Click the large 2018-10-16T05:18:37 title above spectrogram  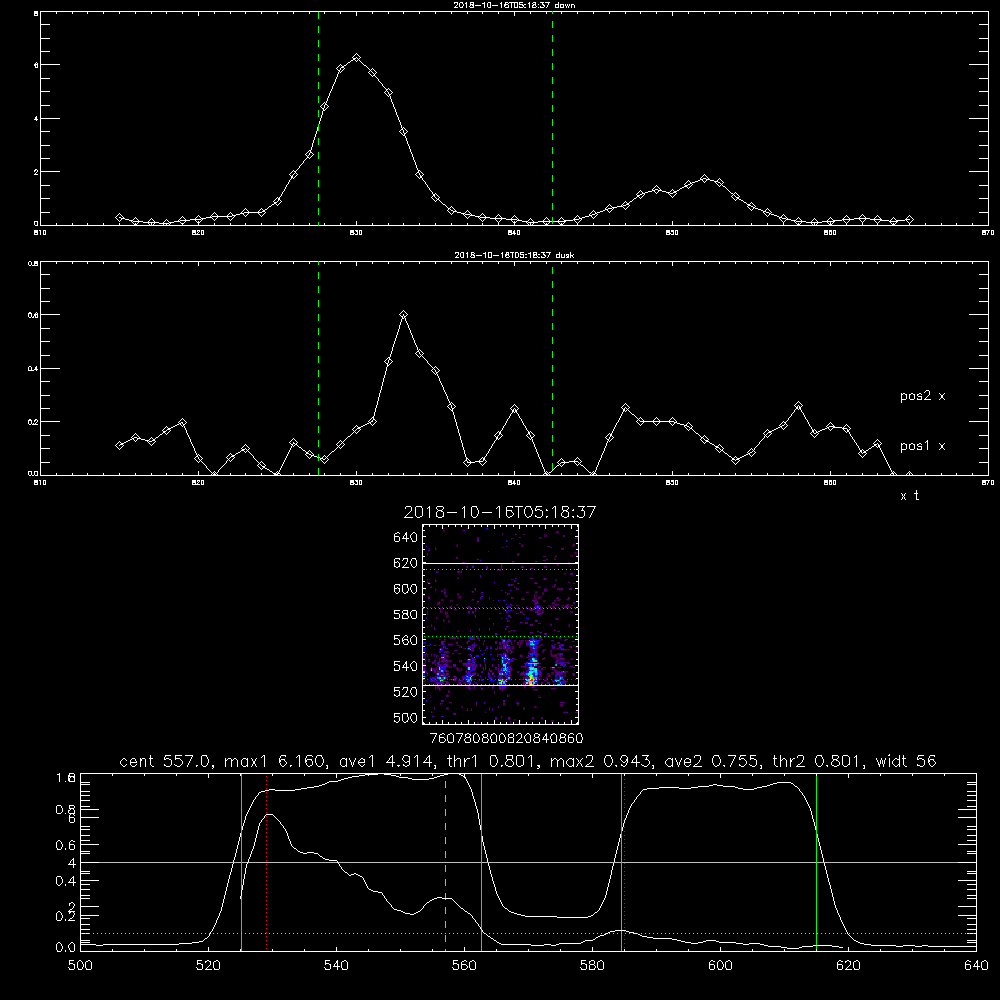(500, 512)
